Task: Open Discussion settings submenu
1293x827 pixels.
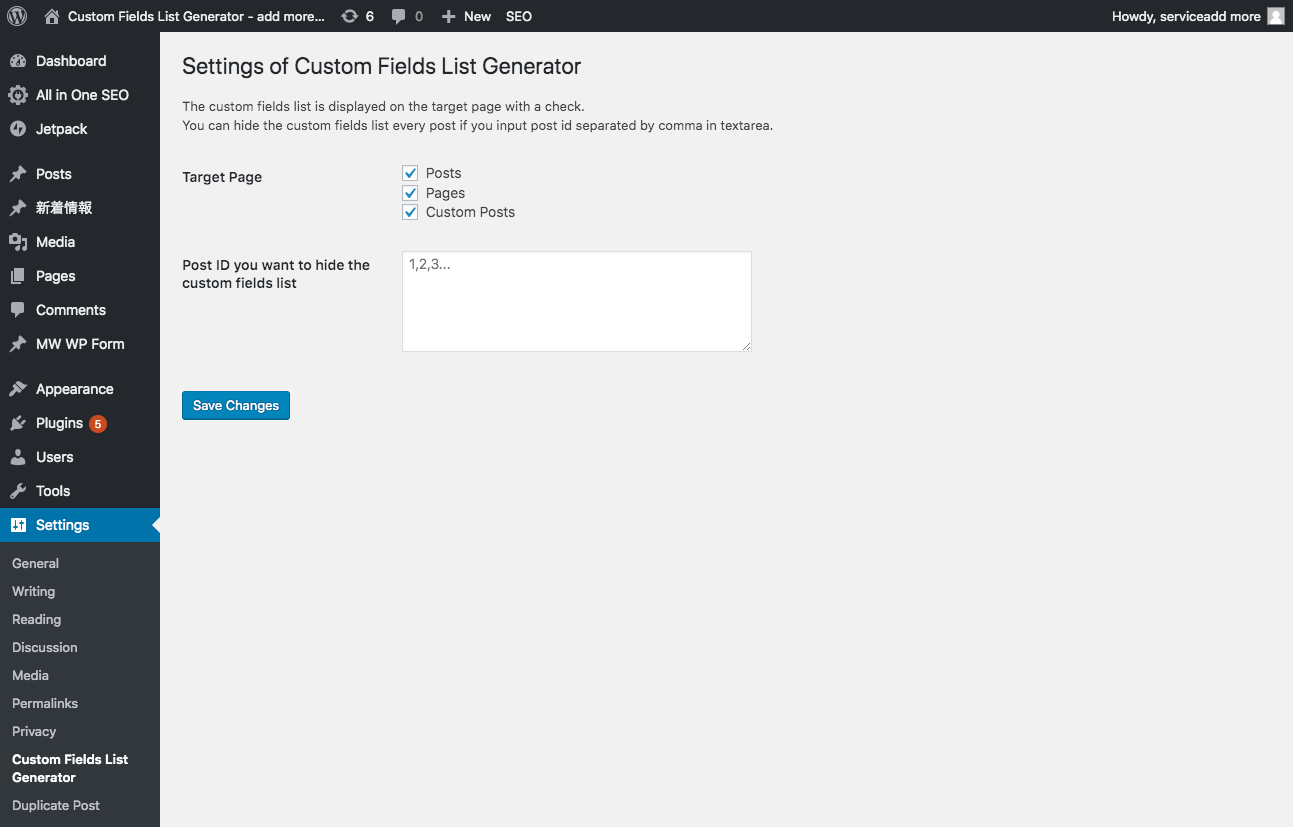Action: click(x=45, y=647)
